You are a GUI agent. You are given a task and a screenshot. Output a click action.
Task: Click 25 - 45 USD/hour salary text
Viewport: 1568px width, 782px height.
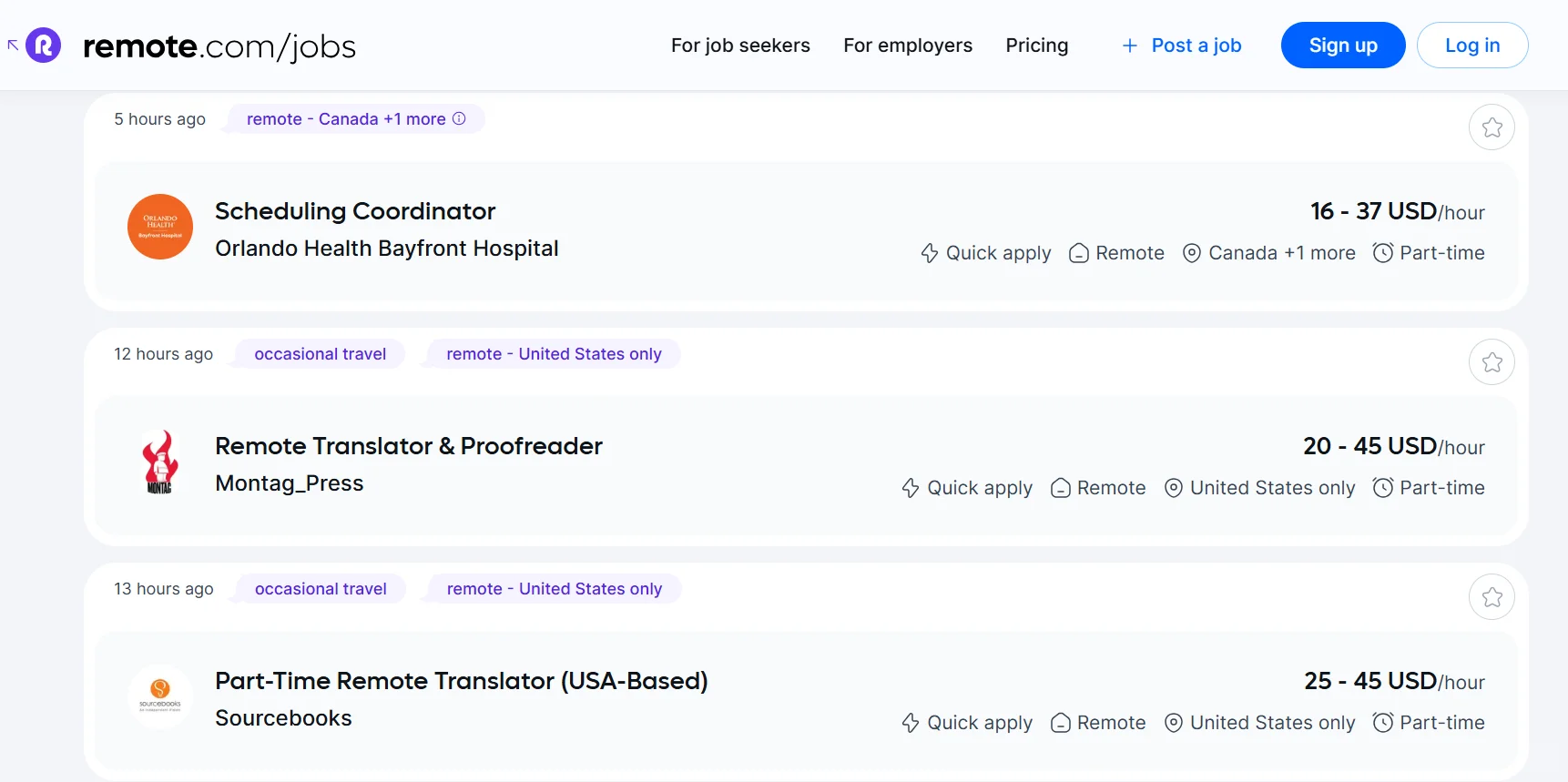[x=1394, y=682]
